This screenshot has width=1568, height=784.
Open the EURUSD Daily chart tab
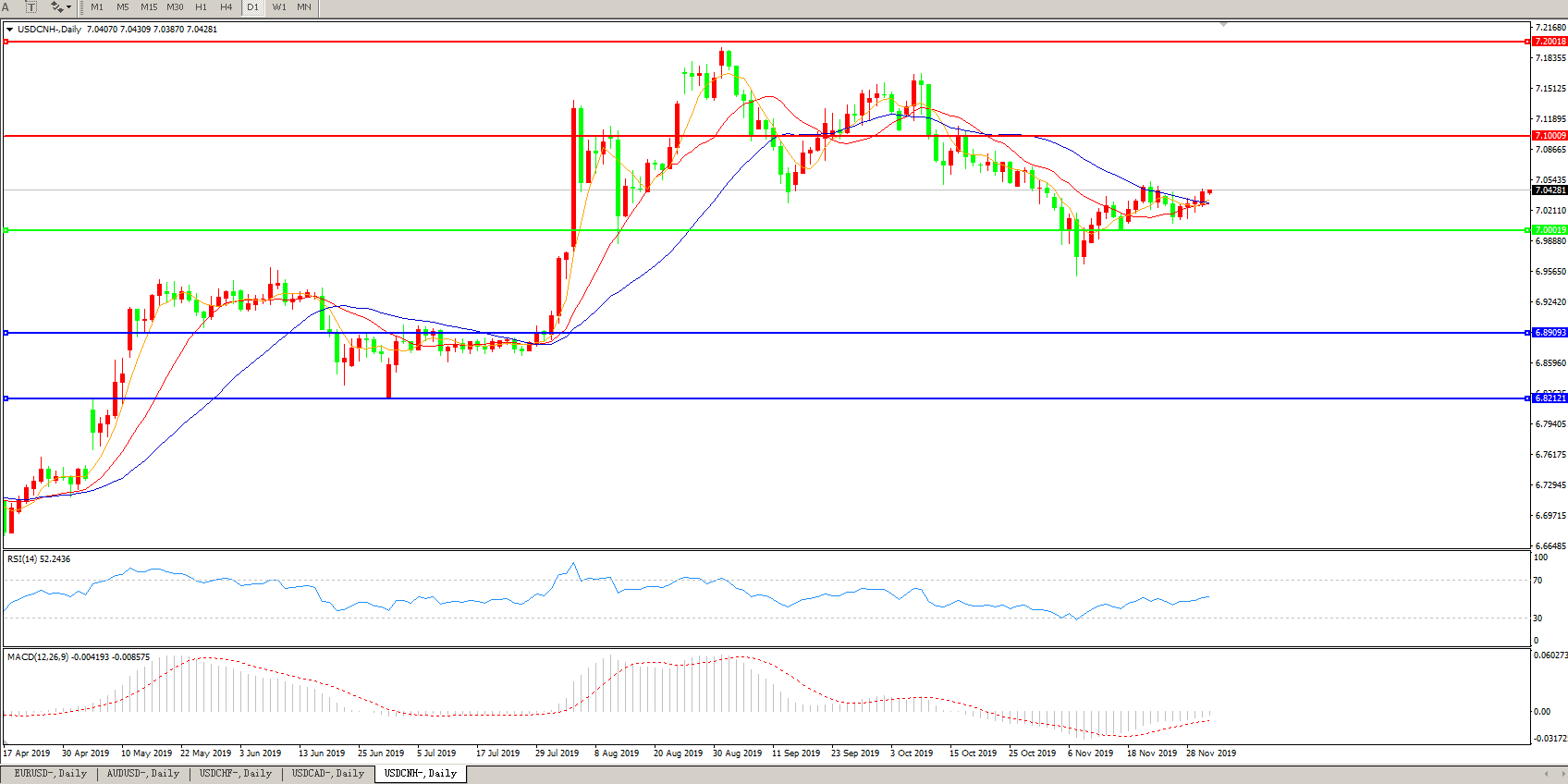(x=51, y=774)
